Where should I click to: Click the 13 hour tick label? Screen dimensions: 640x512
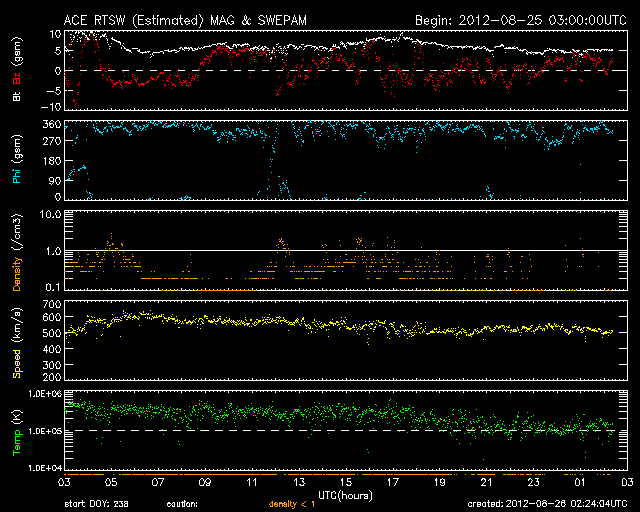tap(299, 483)
